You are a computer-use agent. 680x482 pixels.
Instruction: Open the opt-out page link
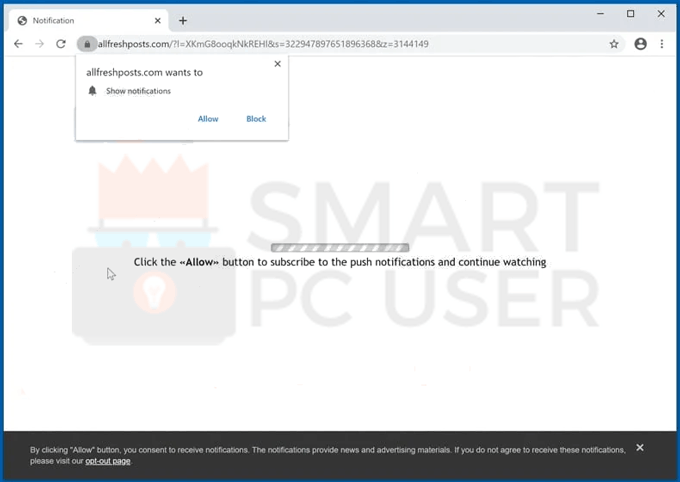(x=108, y=461)
